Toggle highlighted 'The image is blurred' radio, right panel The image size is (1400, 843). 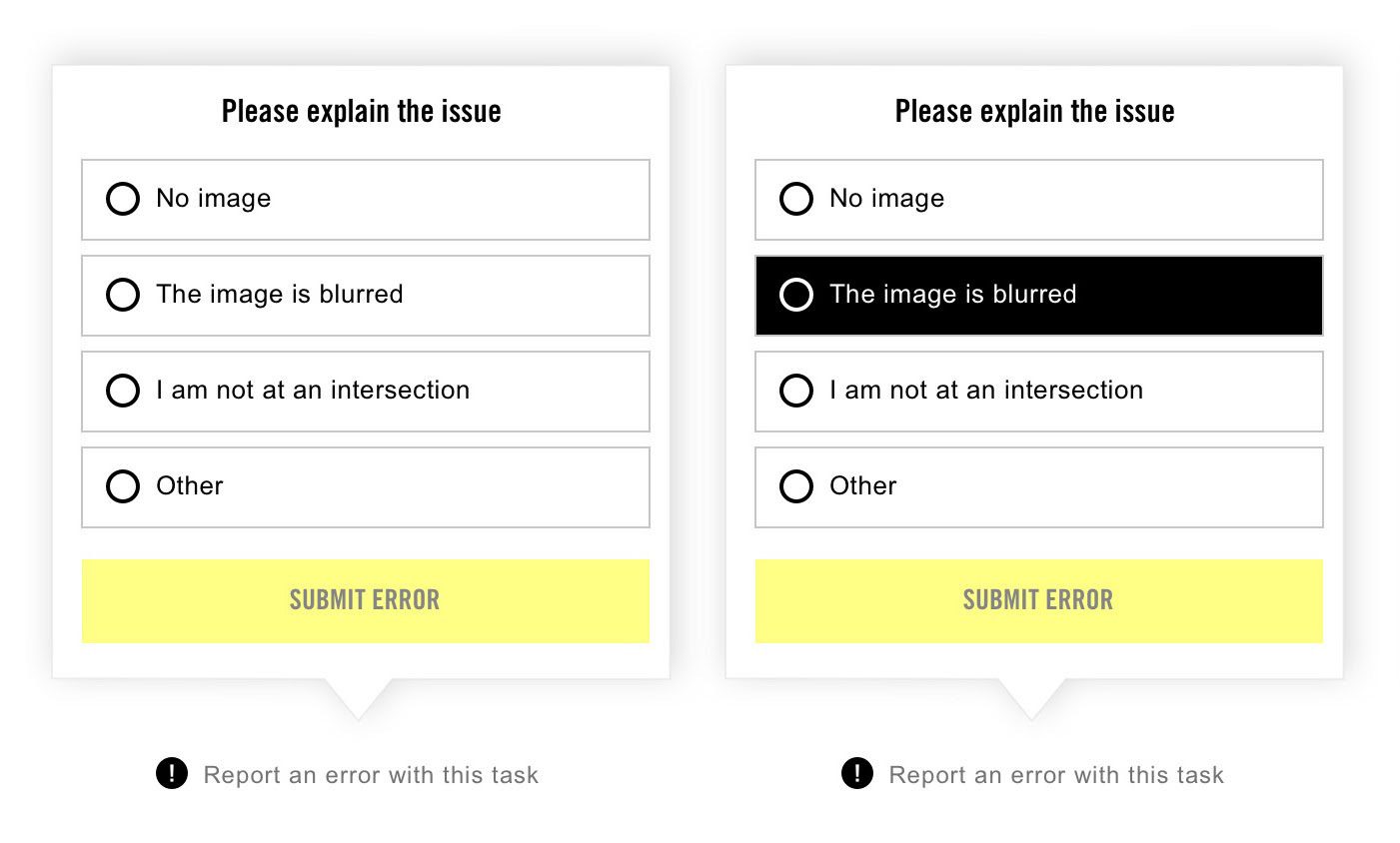[x=796, y=295]
